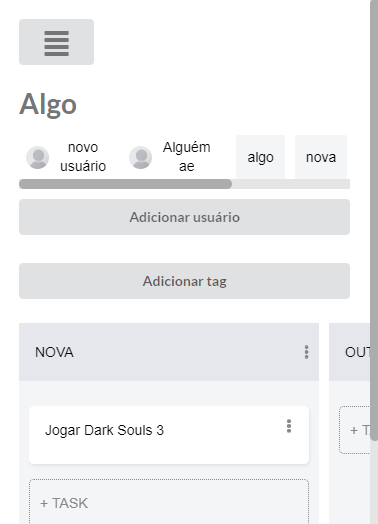Select the nova tag

pyautogui.click(x=321, y=157)
